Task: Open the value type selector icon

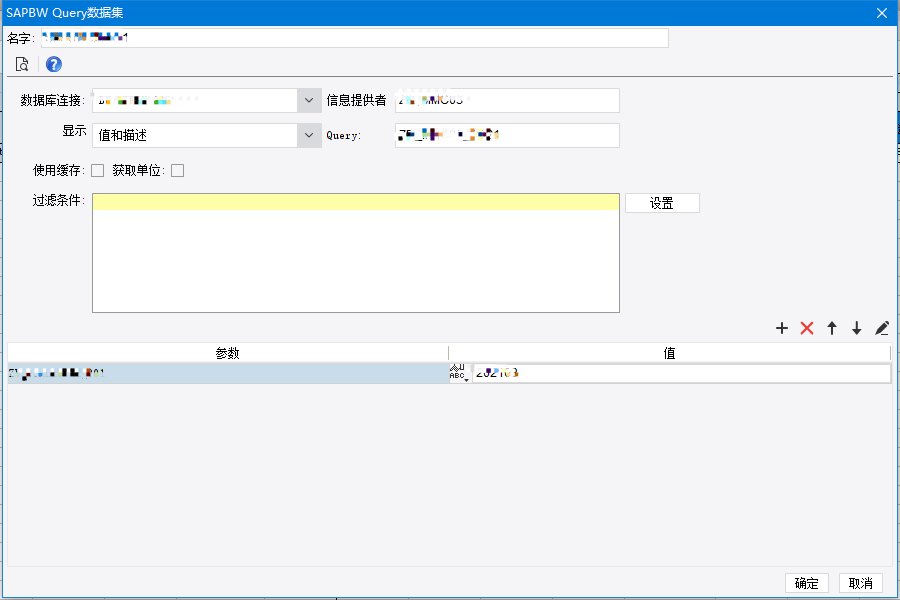Action: pyautogui.click(x=460, y=373)
